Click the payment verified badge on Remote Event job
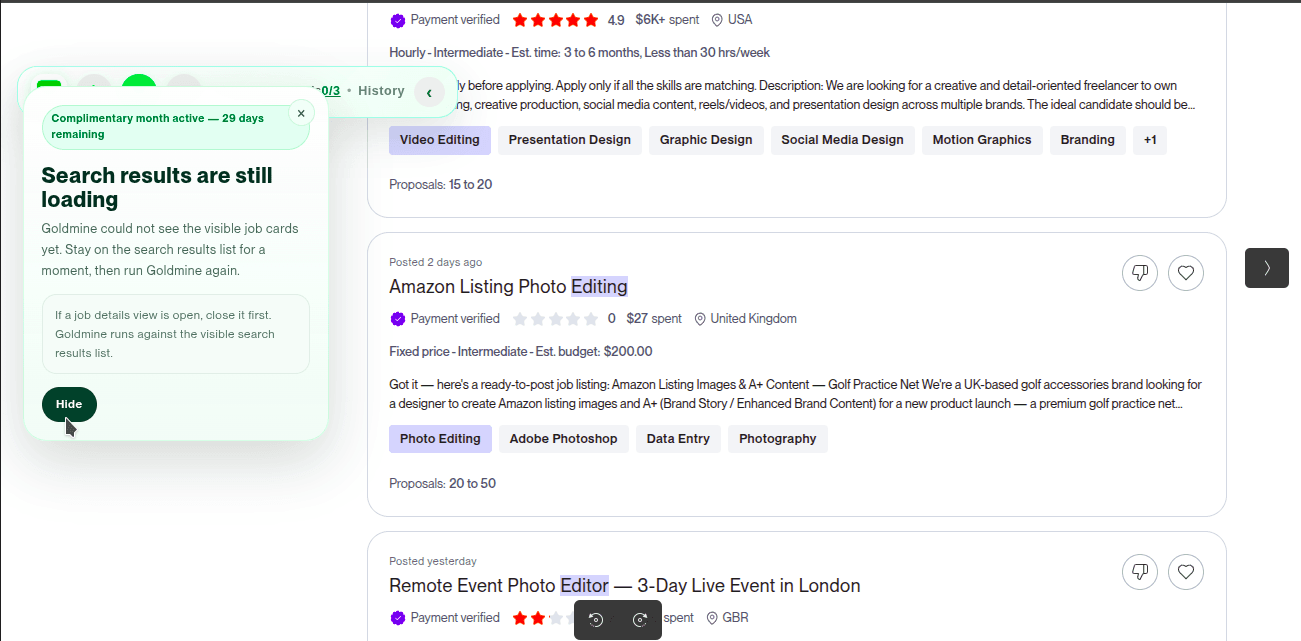Viewport: 1301px width, 641px height. point(398,618)
